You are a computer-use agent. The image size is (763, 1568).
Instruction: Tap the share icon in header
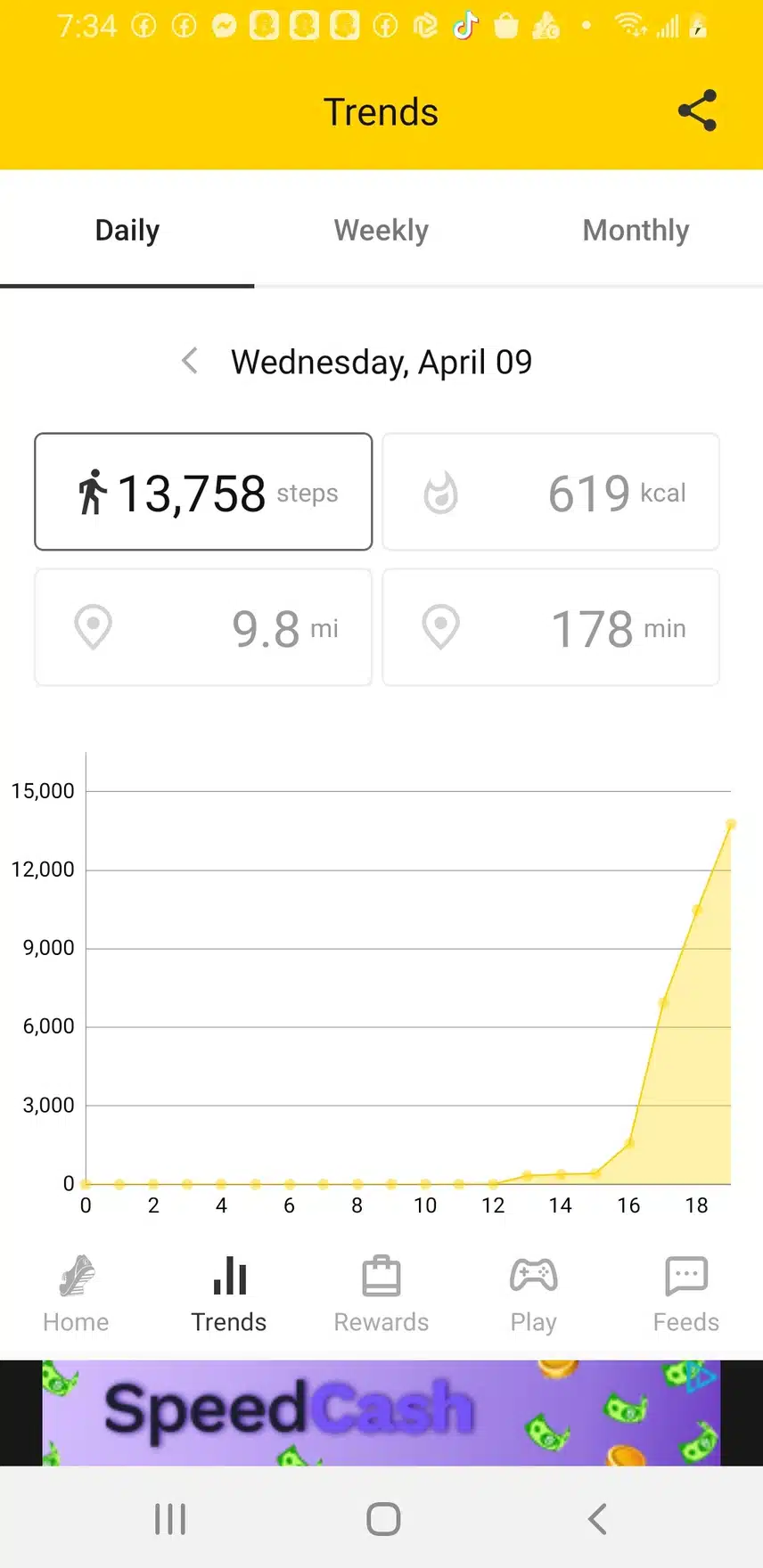[x=697, y=111]
